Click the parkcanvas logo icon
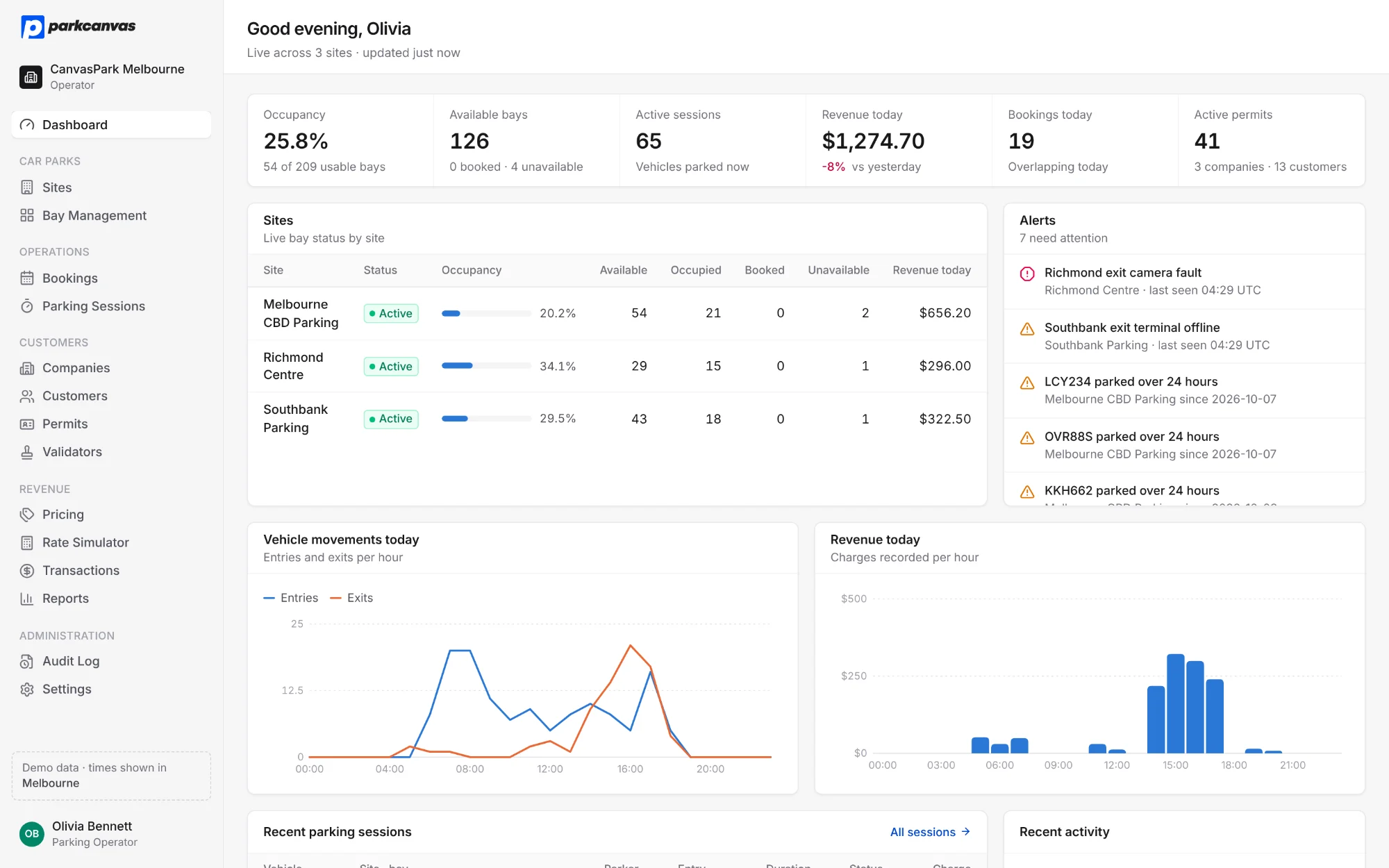This screenshot has width=1389, height=868. tap(33, 27)
